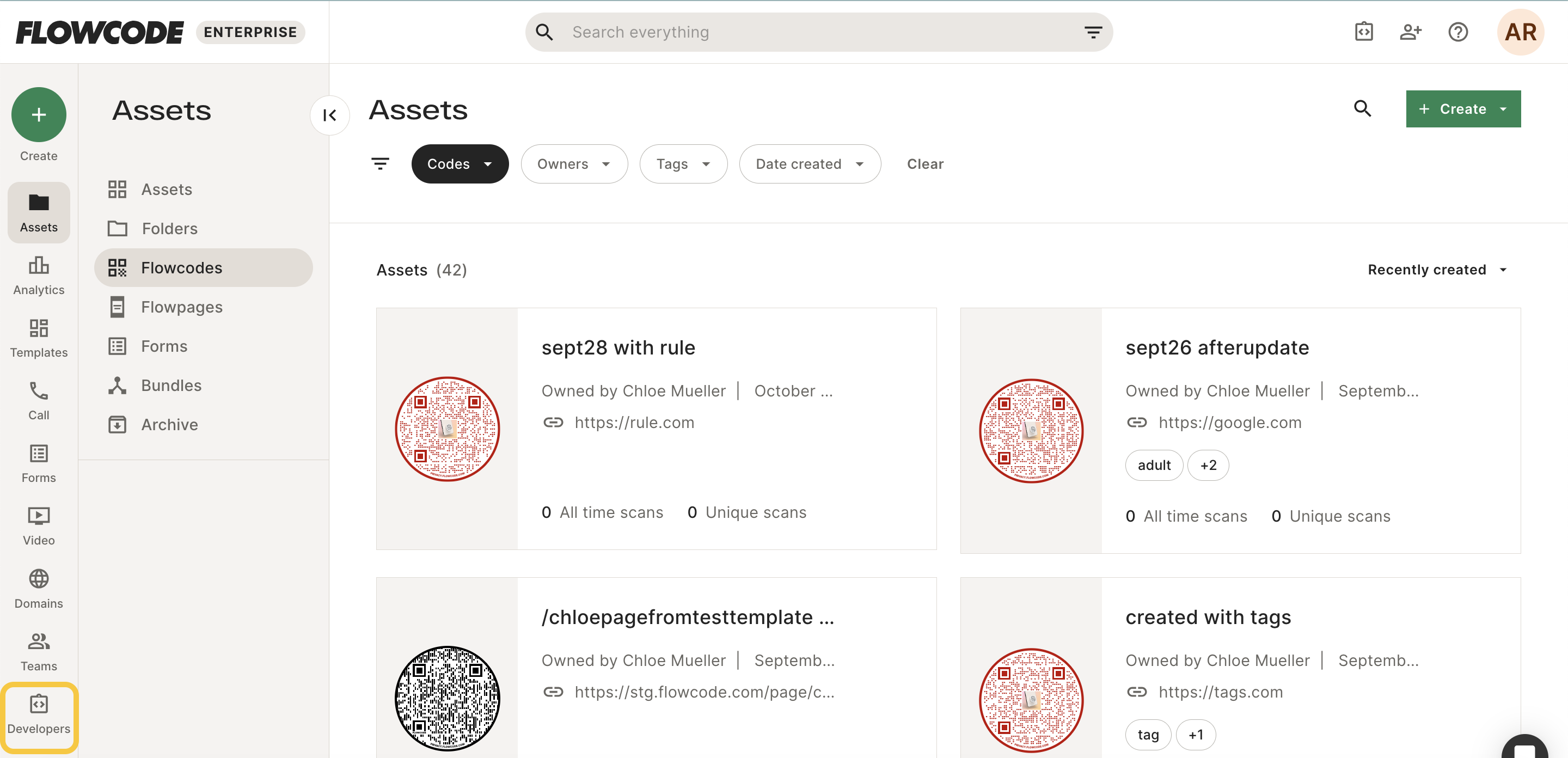Click the search filter icon in the search bar
Screen dimensions: 1568x758
(1093, 32)
